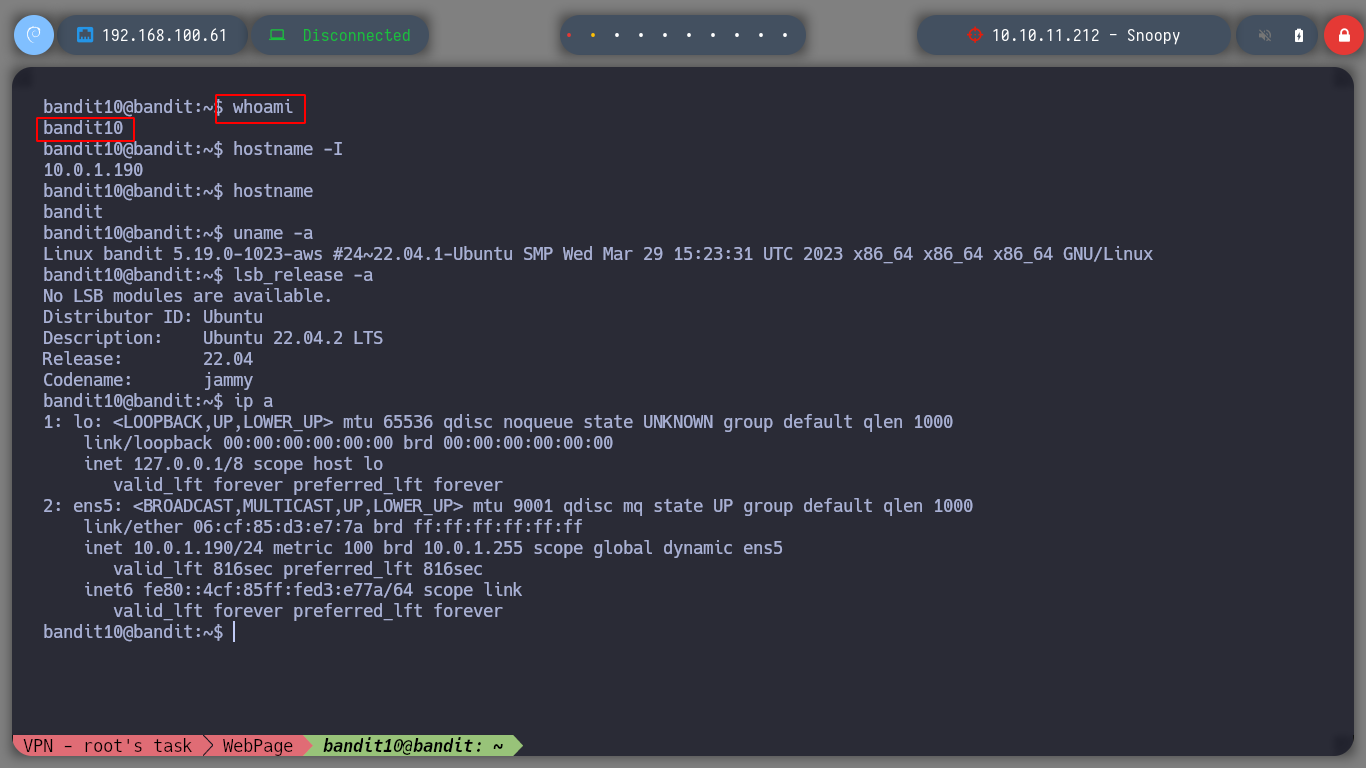Toggle the muted speaker volume icon

pos(1264,35)
